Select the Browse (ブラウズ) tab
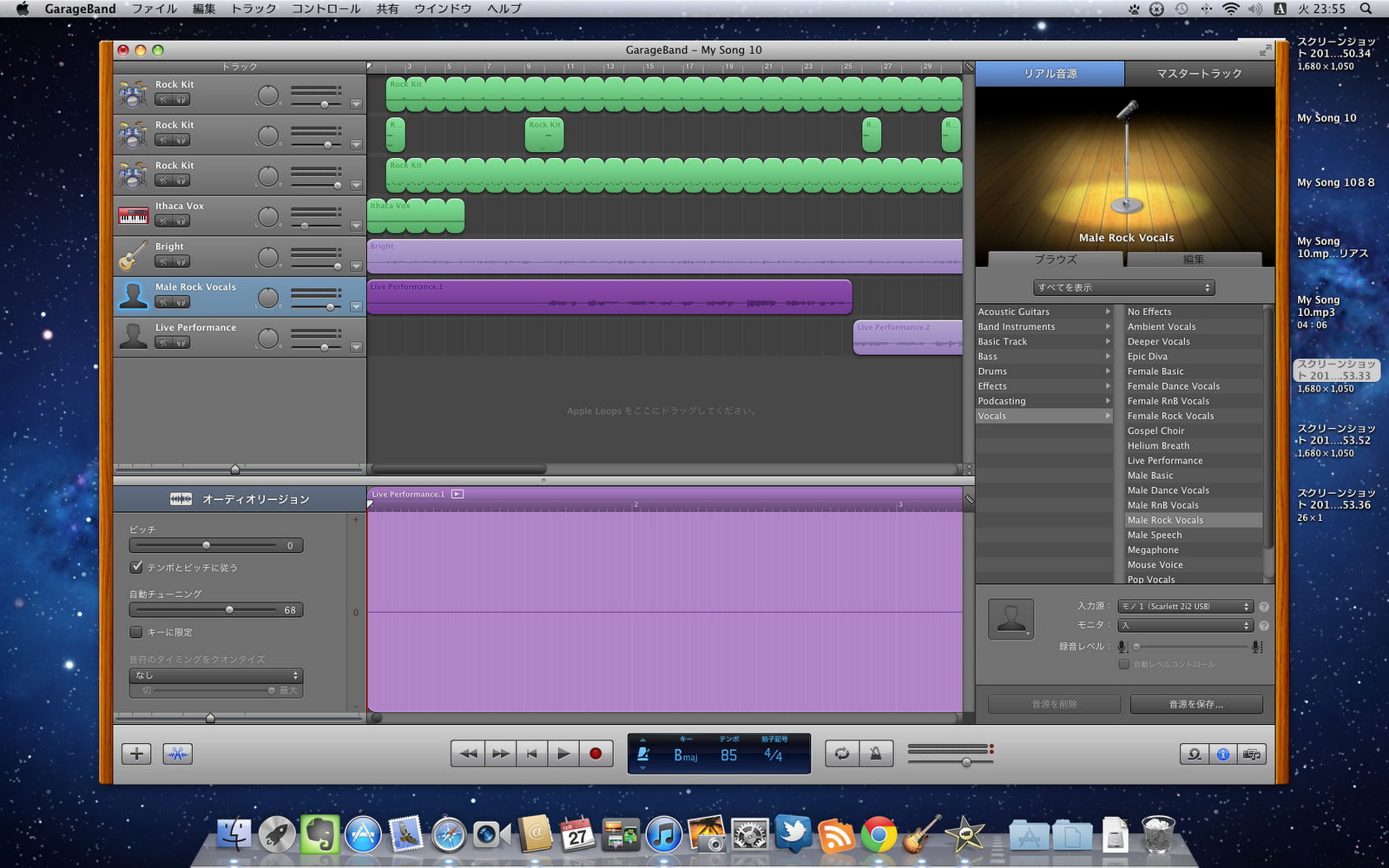This screenshot has width=1389, height=868. tap(1056, 260)
